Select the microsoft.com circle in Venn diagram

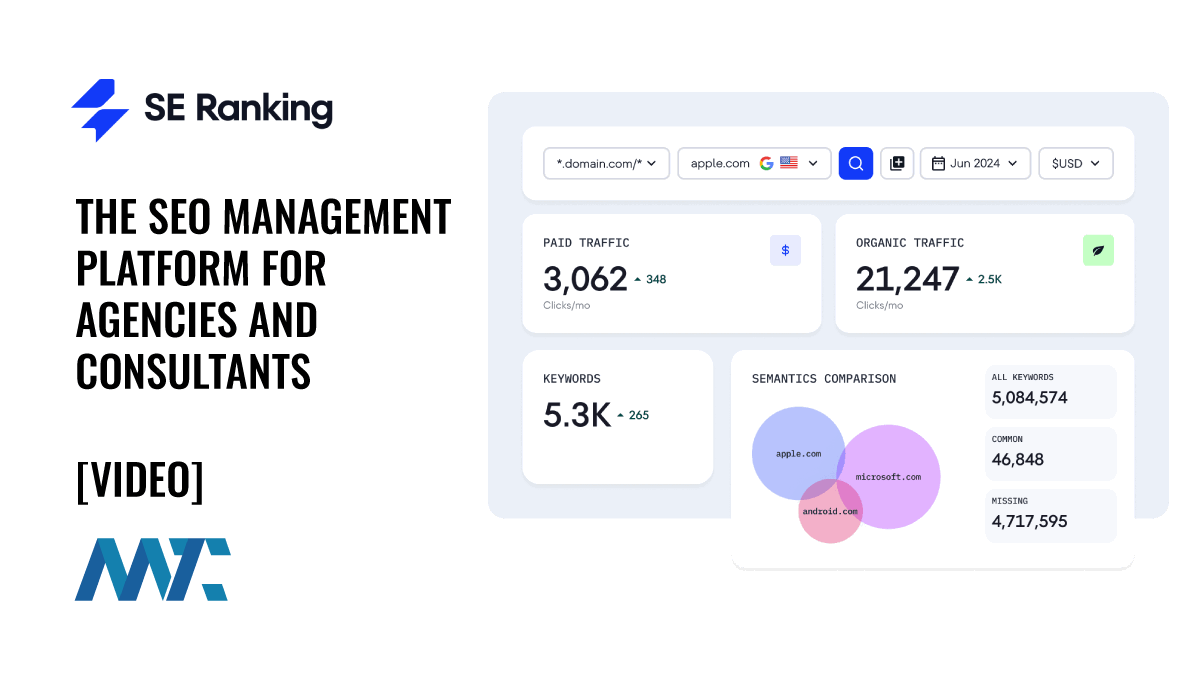tap(888, 477)
